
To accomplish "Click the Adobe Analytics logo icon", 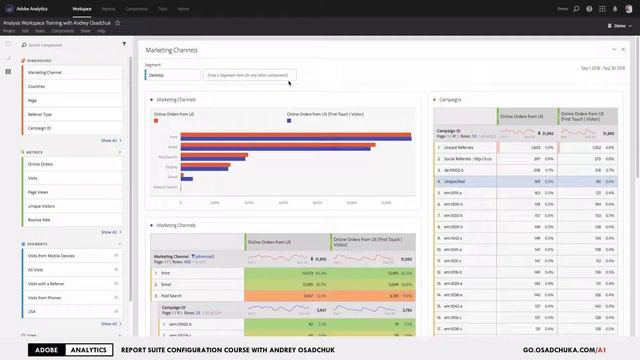I will click(x=9, y=9).
